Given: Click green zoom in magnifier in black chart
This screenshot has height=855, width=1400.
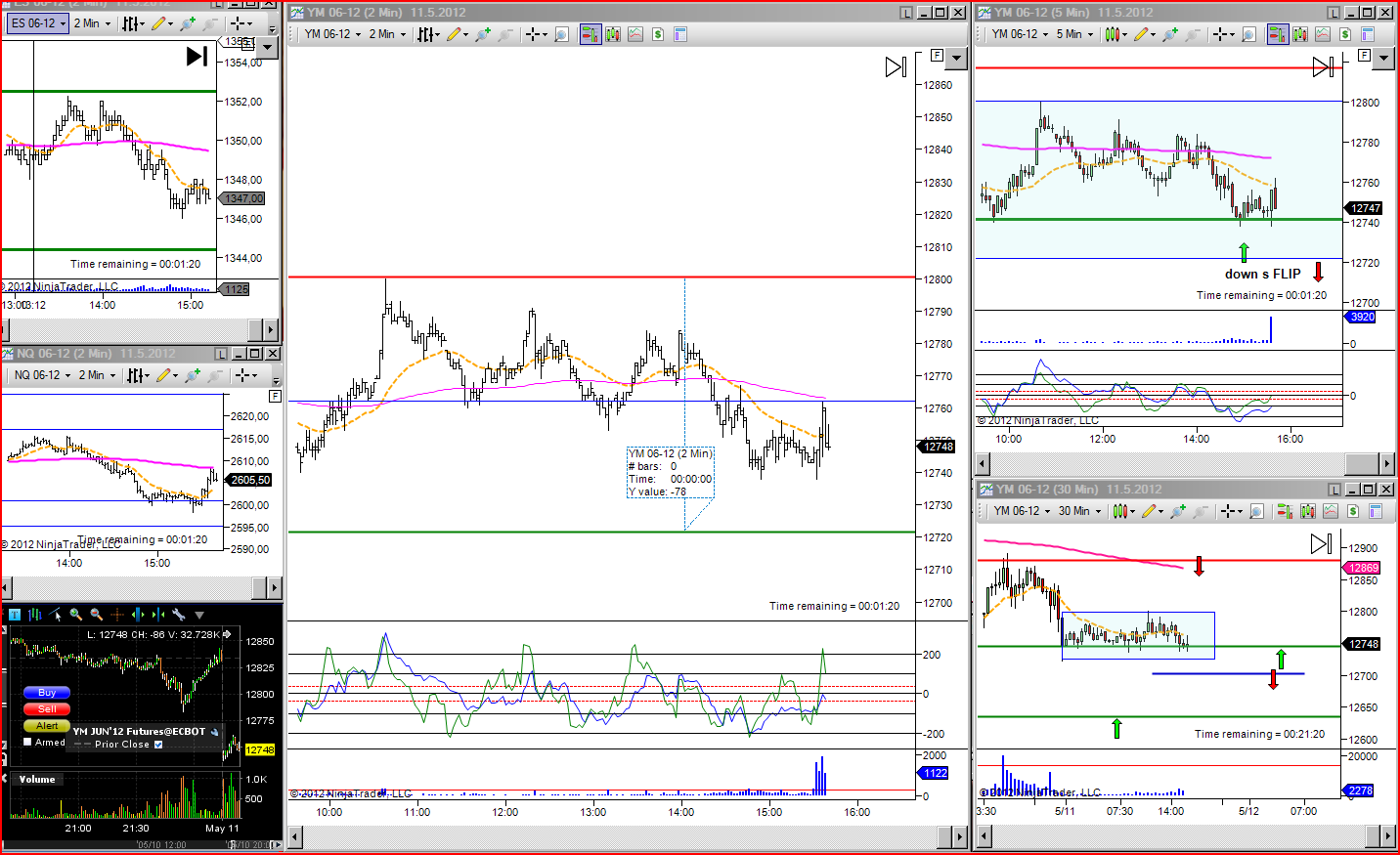Looking at the screenshot, I should tap(75, 615).
